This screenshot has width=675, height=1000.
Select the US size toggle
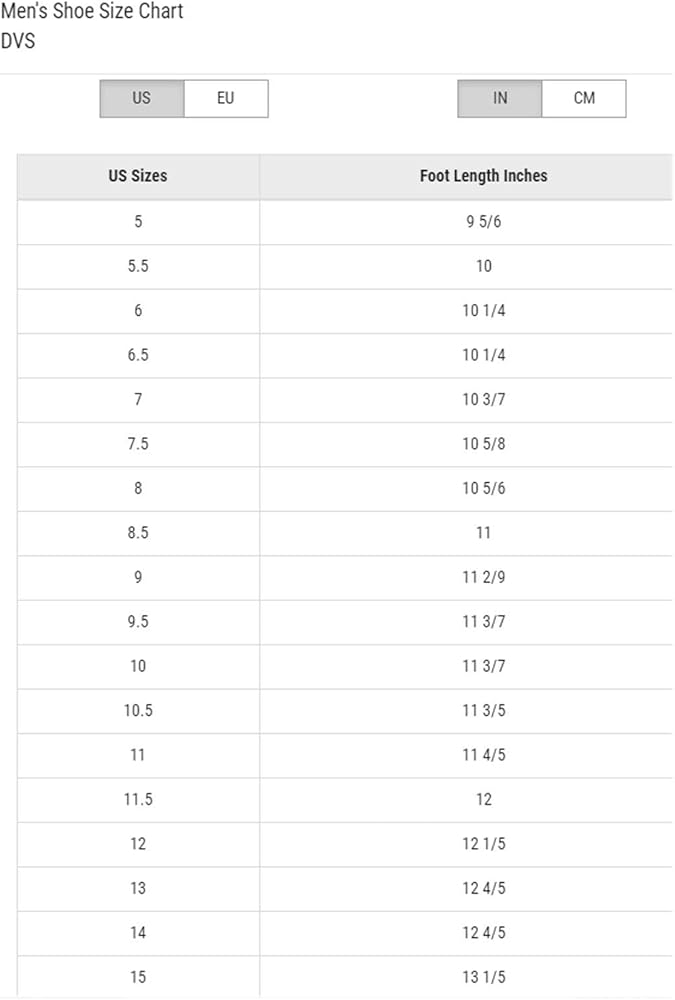(x=142, y=99)
